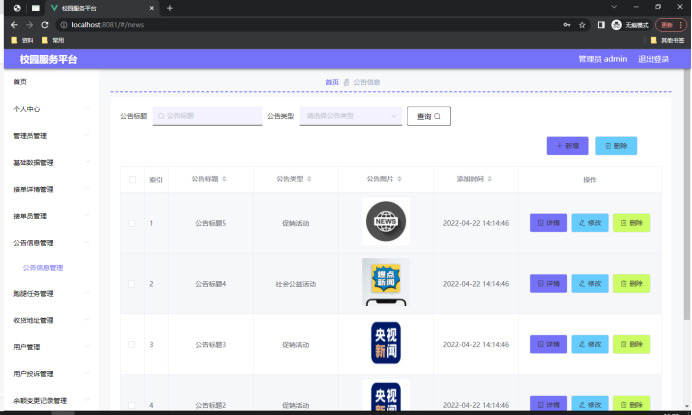Expand the 基础数据管理 sidebar menu
692x415 pixels.
tap(51, 162)
